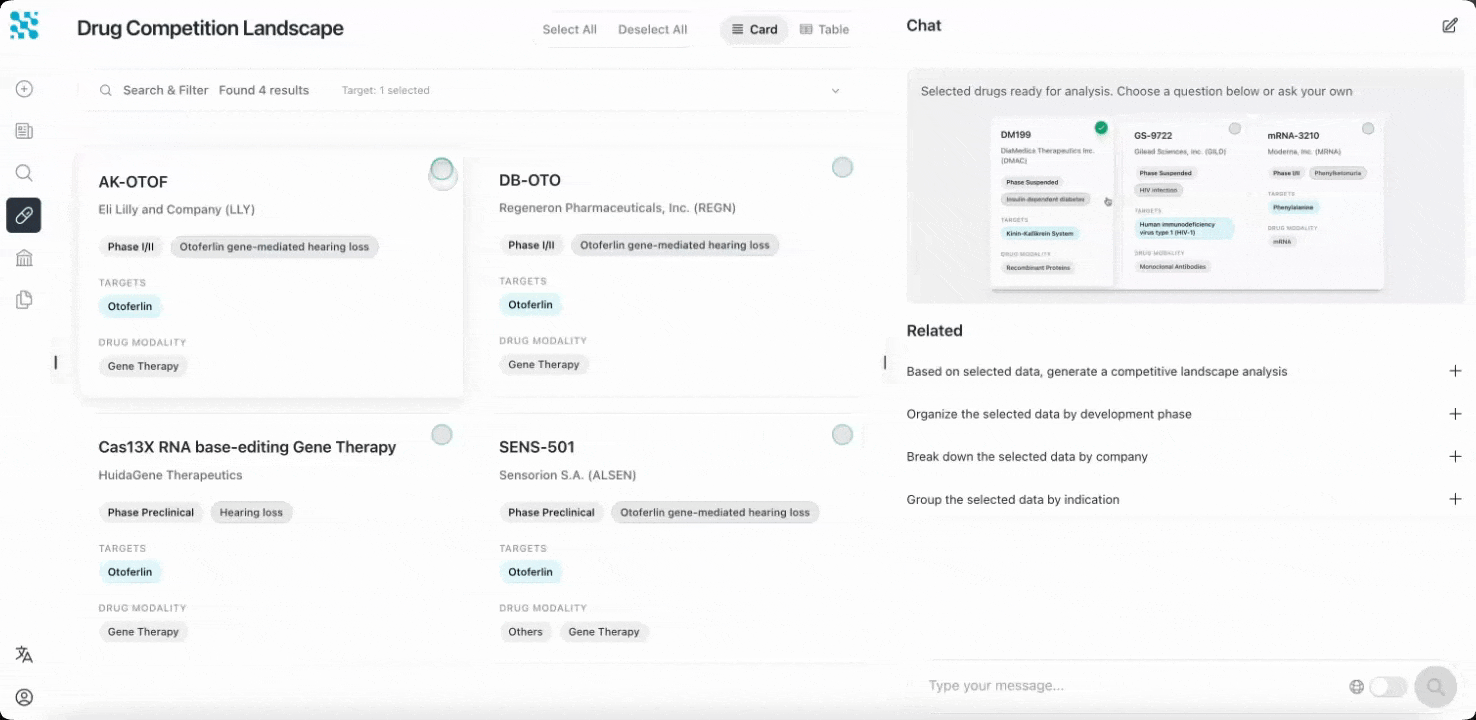Toggle the web search switch in chat

coord(1388,687)
